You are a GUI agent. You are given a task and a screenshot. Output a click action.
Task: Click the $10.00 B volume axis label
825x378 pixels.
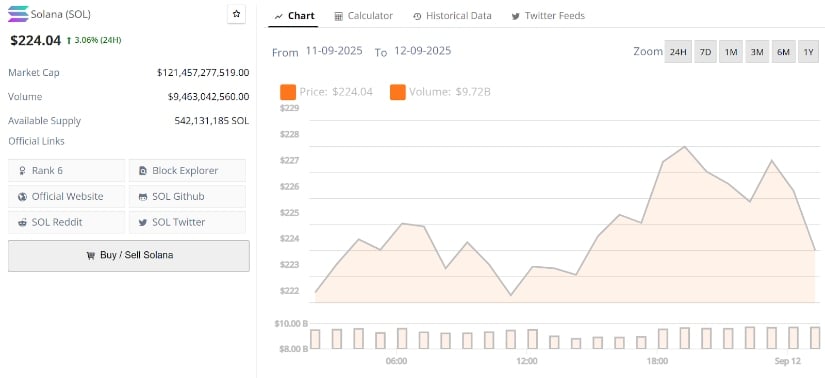coord(291,323)
